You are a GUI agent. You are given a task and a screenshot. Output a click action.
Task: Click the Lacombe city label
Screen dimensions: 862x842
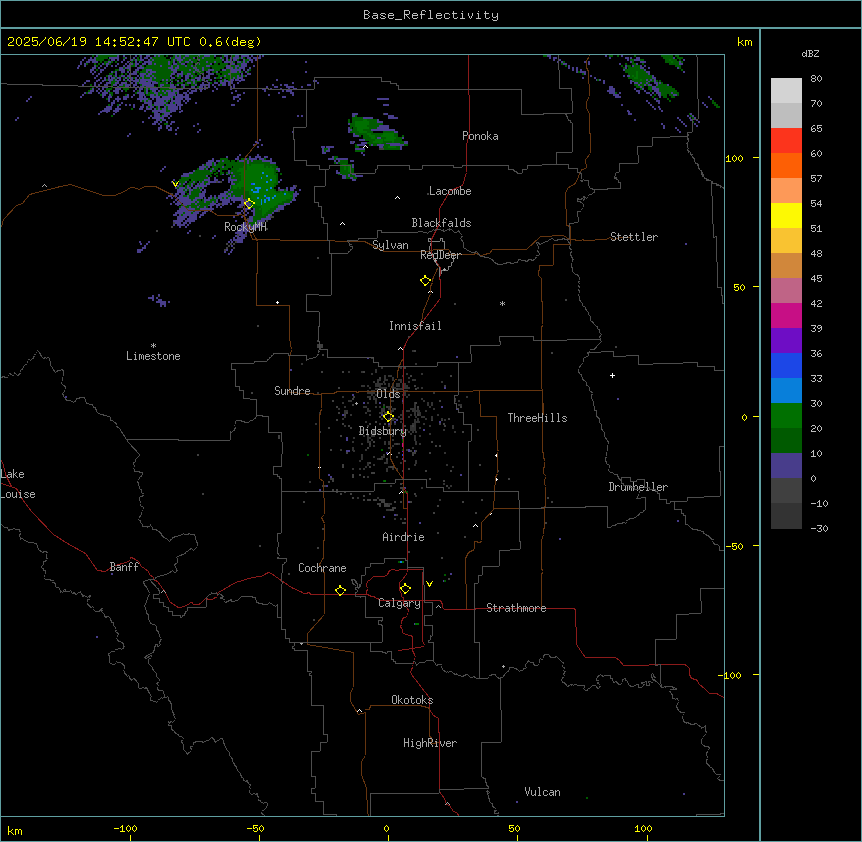coord(450,191)
